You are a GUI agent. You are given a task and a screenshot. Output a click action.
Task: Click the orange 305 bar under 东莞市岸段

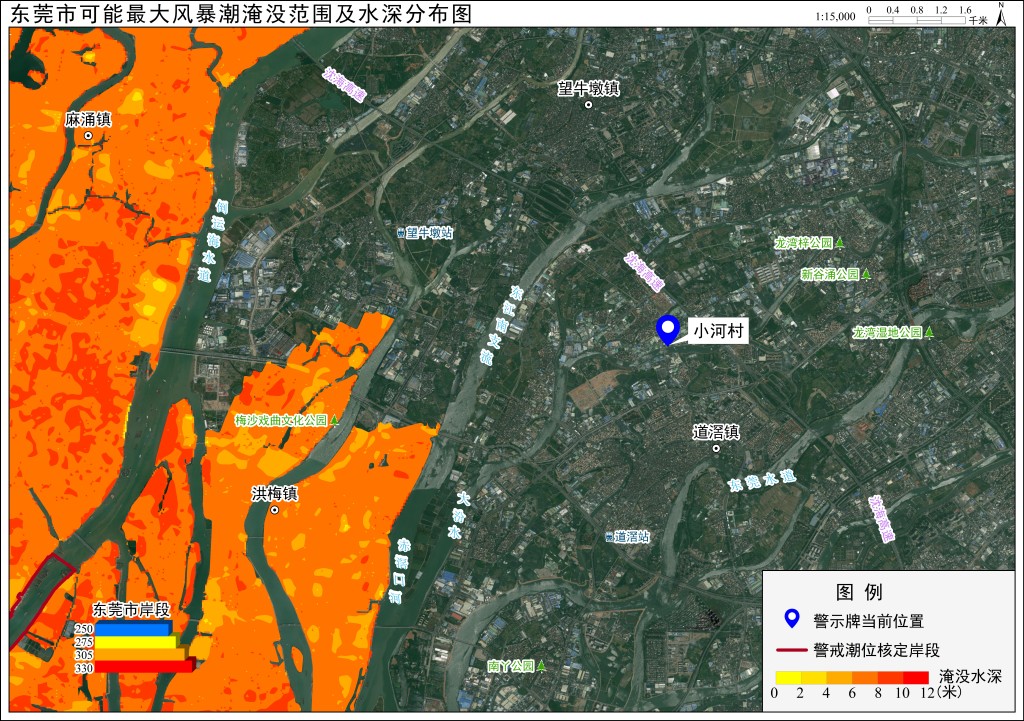(x=142, y=654)
